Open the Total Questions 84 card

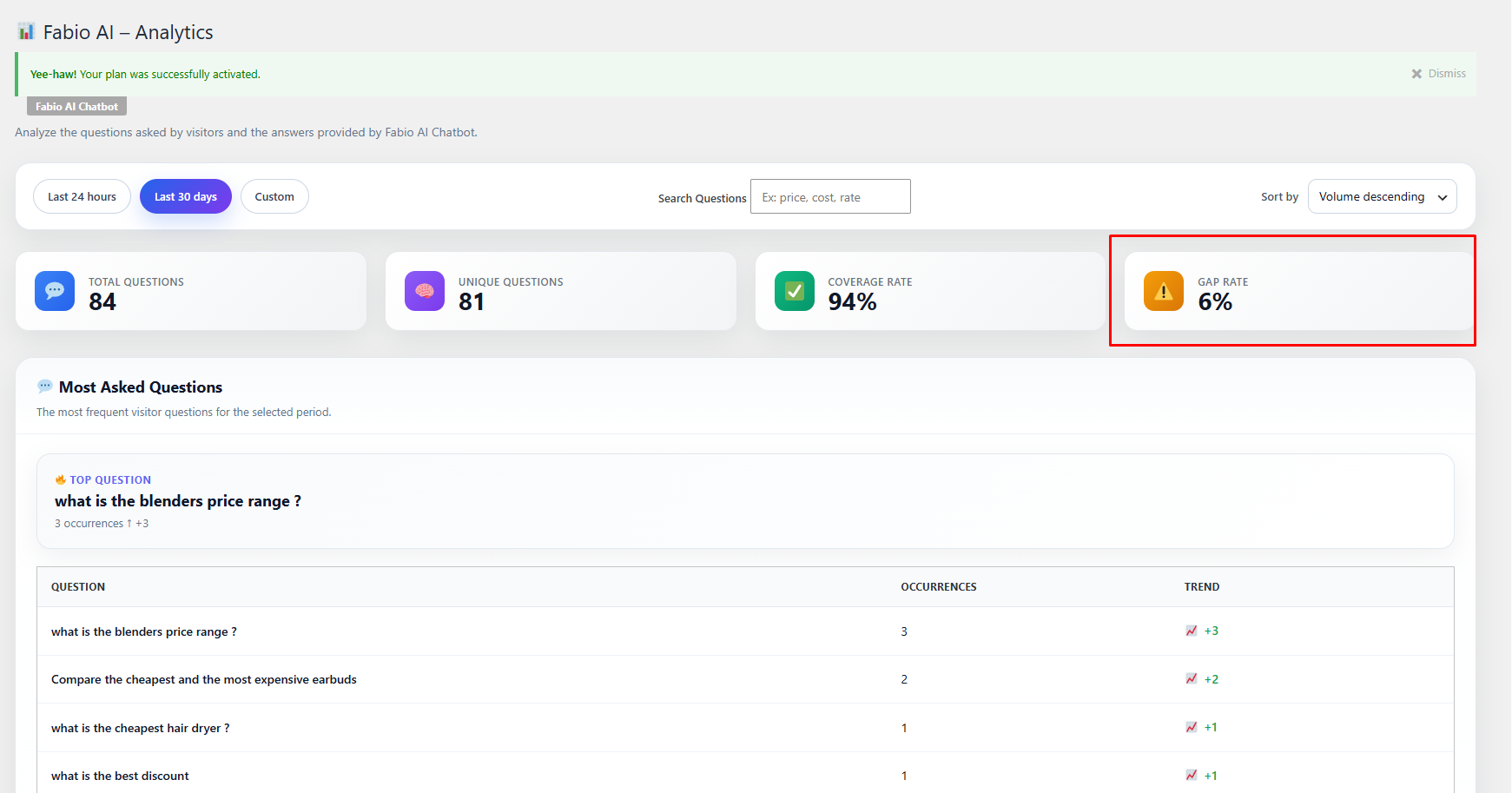191,291
